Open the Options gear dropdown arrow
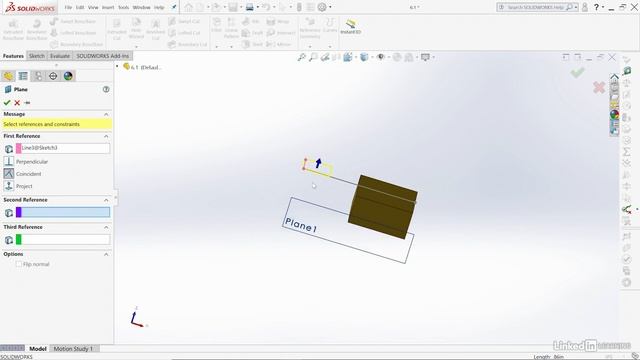The height and width of the screenshot is (360, 640). (330, 7)
